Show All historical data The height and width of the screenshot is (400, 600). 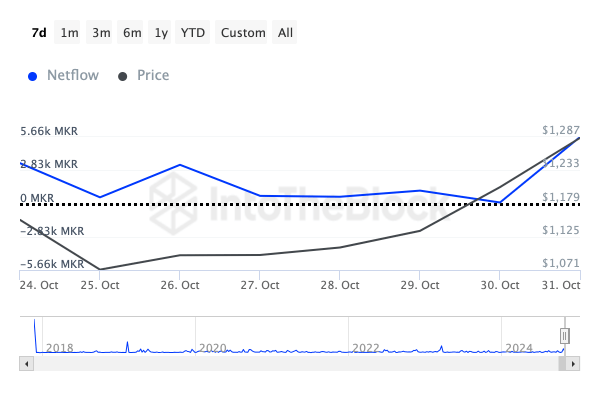click(x=286, y=33)
